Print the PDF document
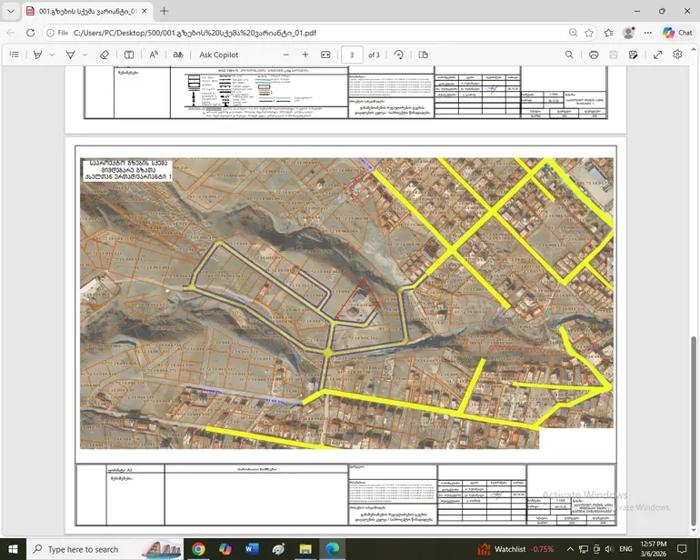Image resolution: width=700 pixels, height=560 pixels. coord(593,54)
